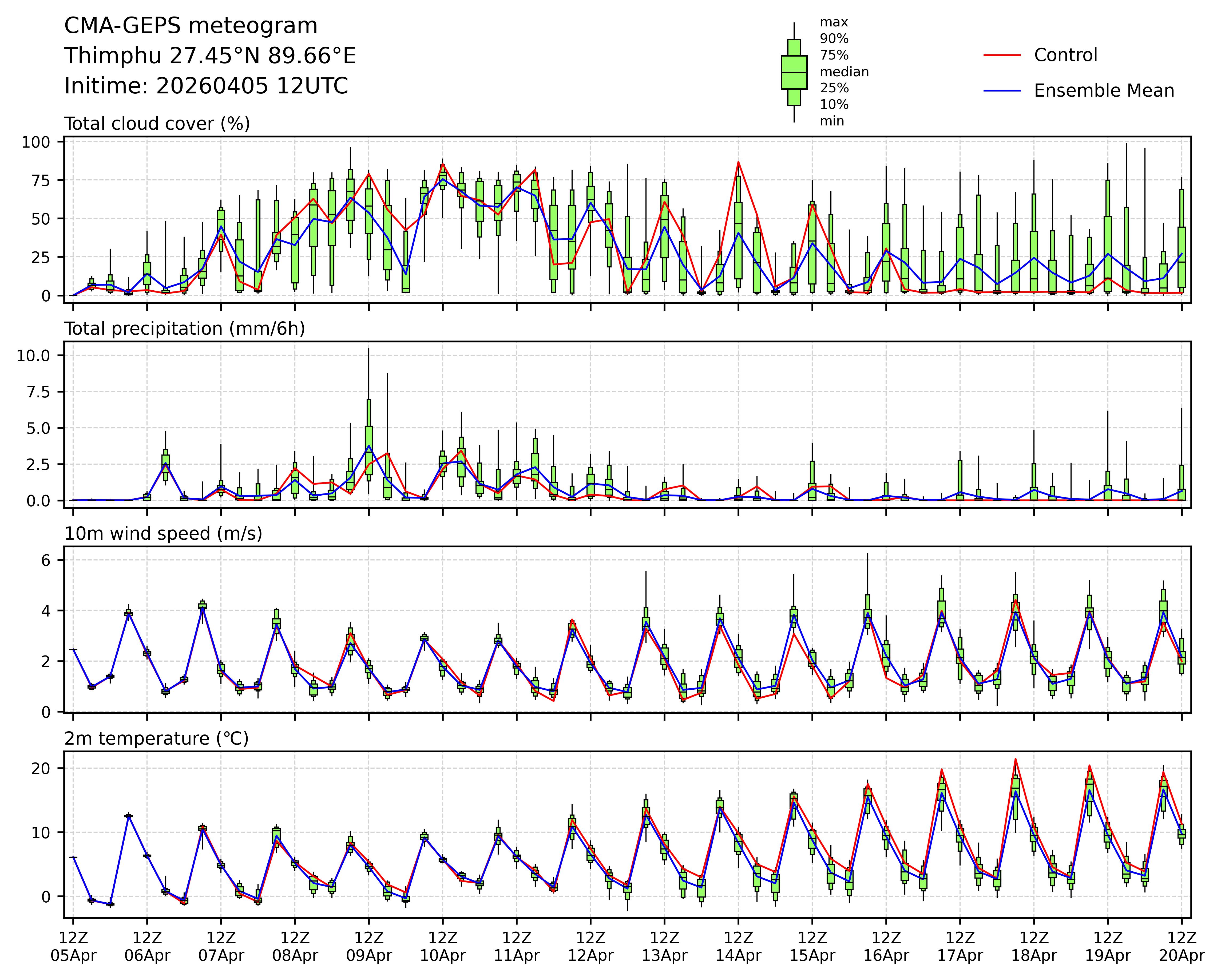Click the 'Thimphu 27.45°N 89.66°E' location text
Image resolution: width=1221 pixels, height=980 pixels.
click(x=210, y=56)
